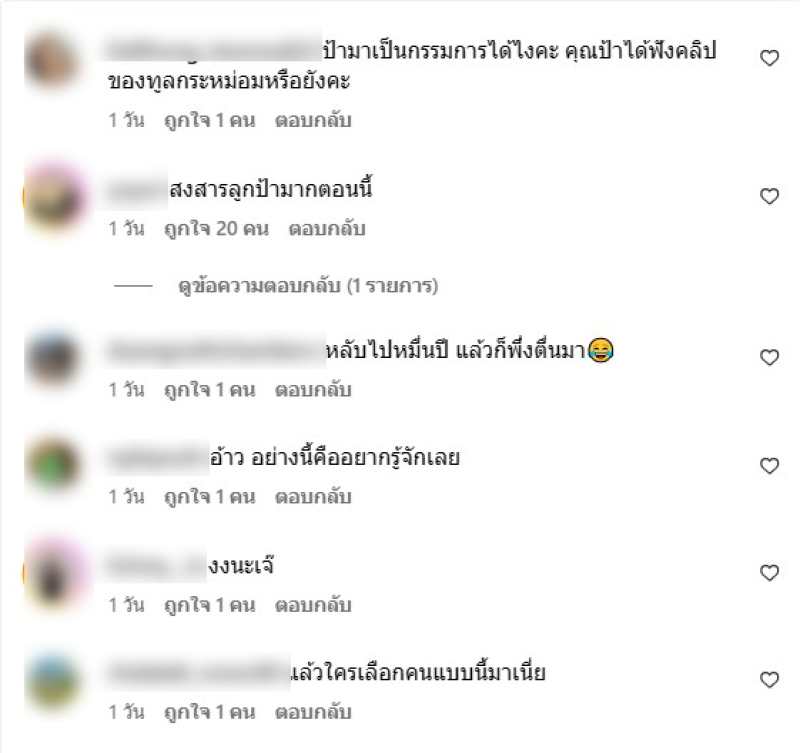Open the avatar of สงสารลูกป้า commenter
The height and width of the screenshot is (753, 800).
click(x=54, y=197)
